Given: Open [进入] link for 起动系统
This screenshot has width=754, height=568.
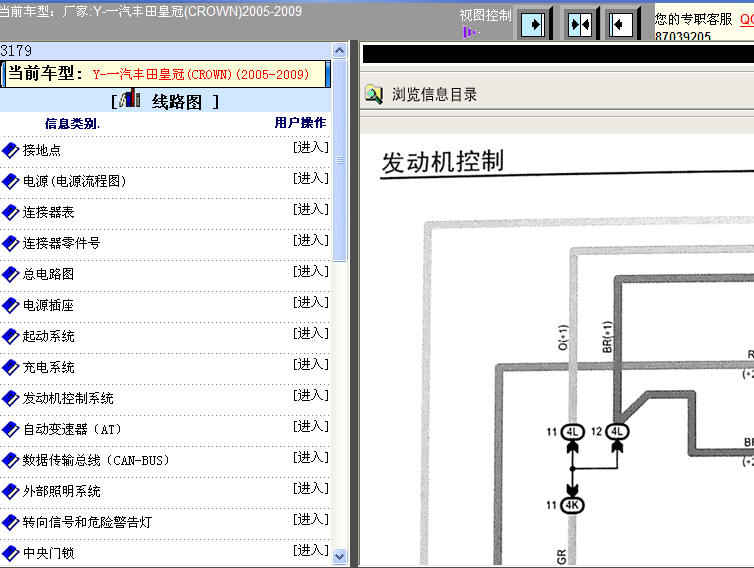Looking at the screenshot, I should click(311, 334).
